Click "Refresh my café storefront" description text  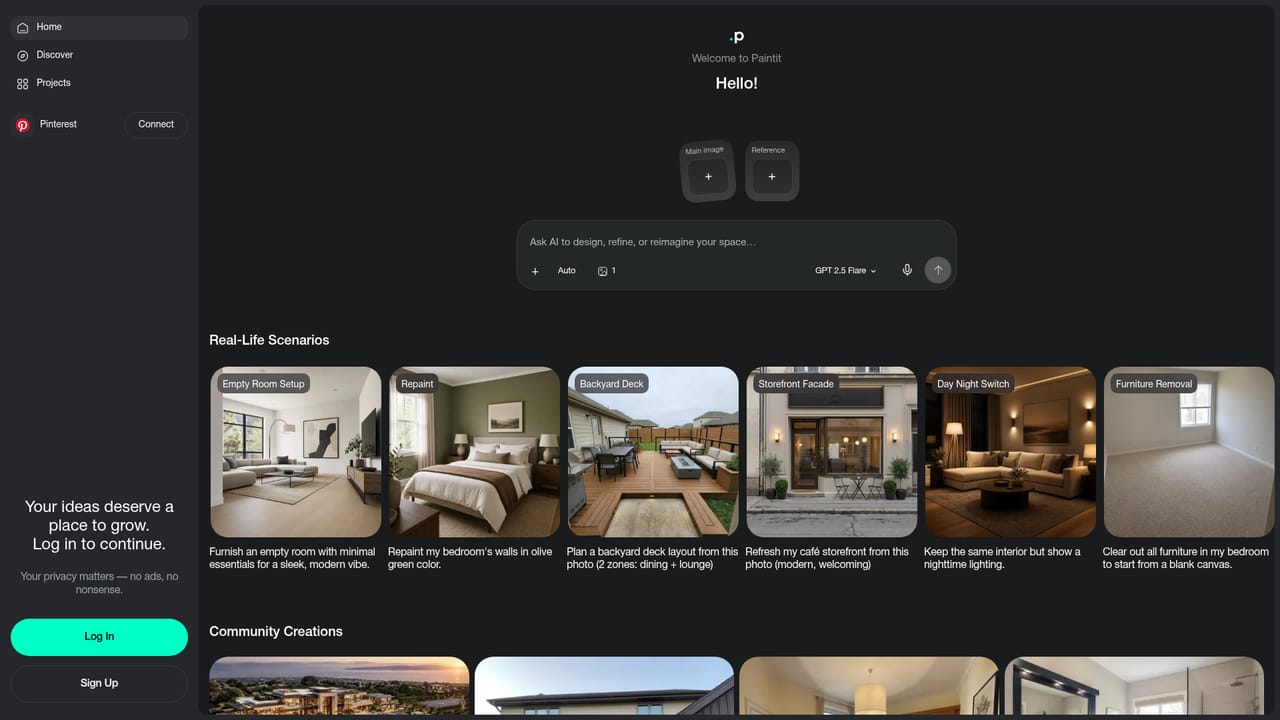[827, 558]
